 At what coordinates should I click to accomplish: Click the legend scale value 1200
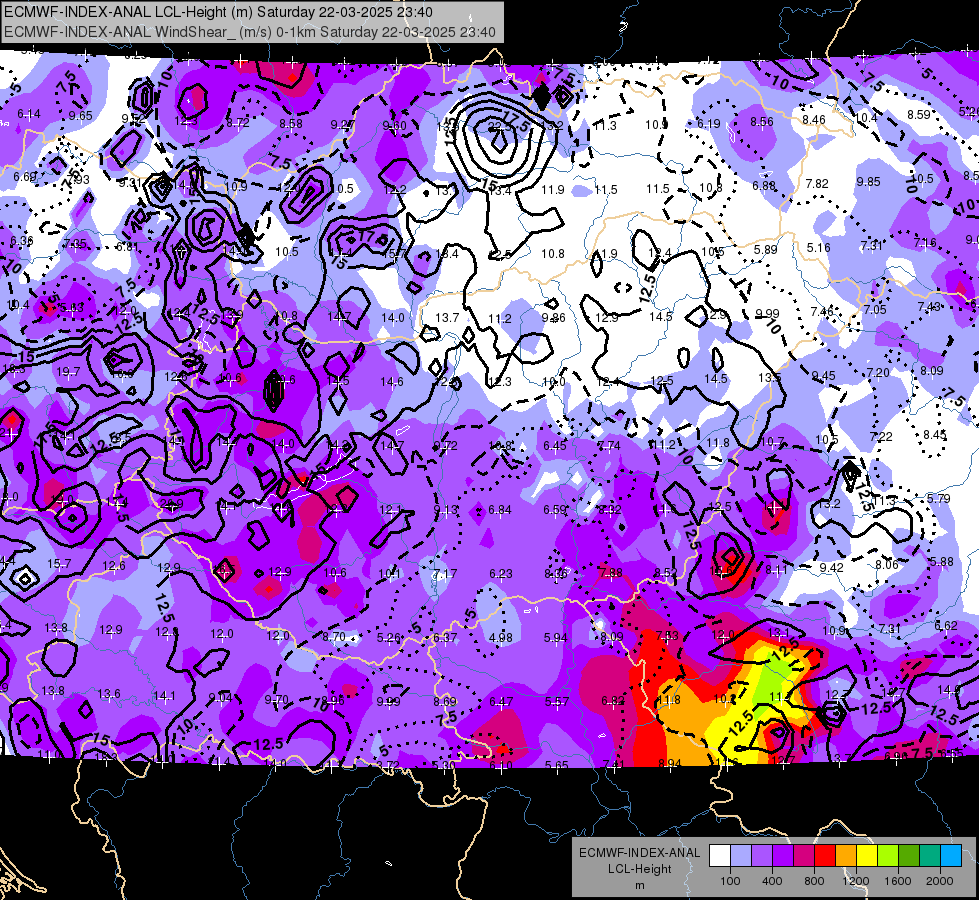point(856,881)
